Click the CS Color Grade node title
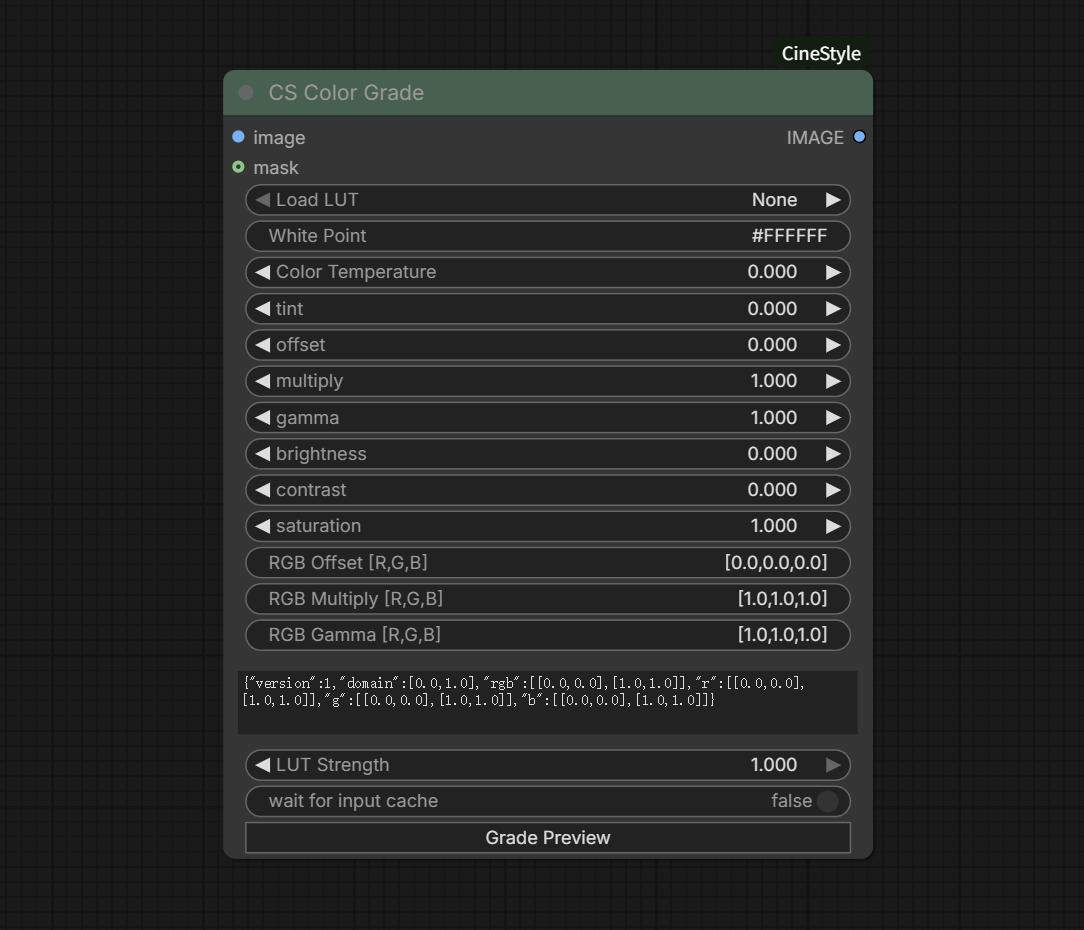This screenshot has height=930, width=1084. 346,93
